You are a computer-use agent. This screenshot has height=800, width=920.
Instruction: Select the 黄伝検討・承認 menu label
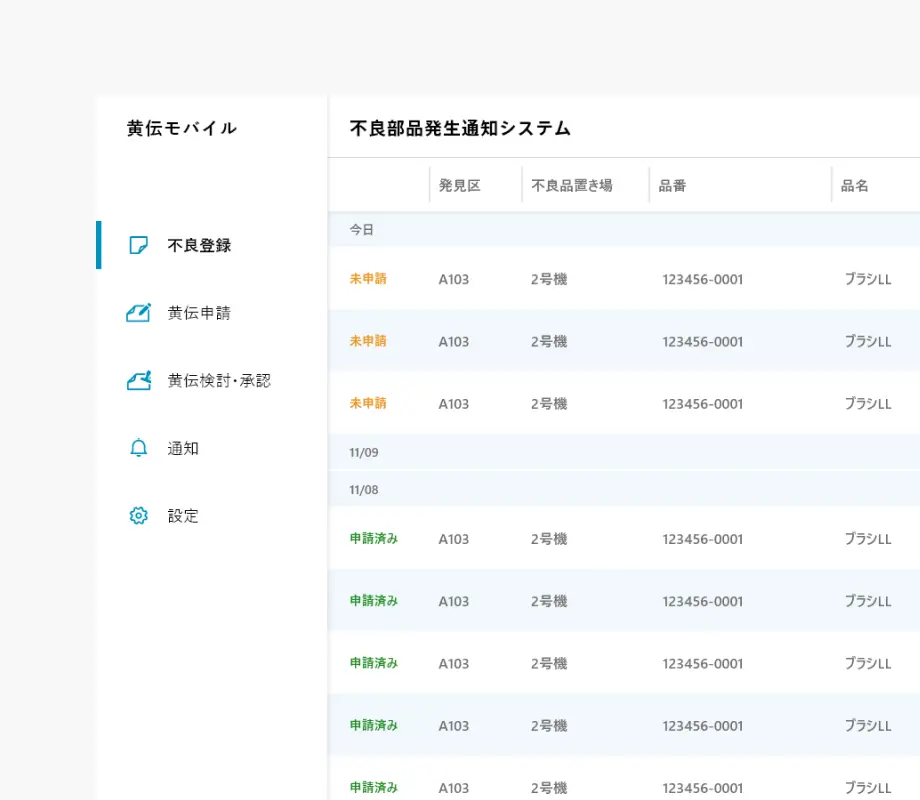coord(219,381)
